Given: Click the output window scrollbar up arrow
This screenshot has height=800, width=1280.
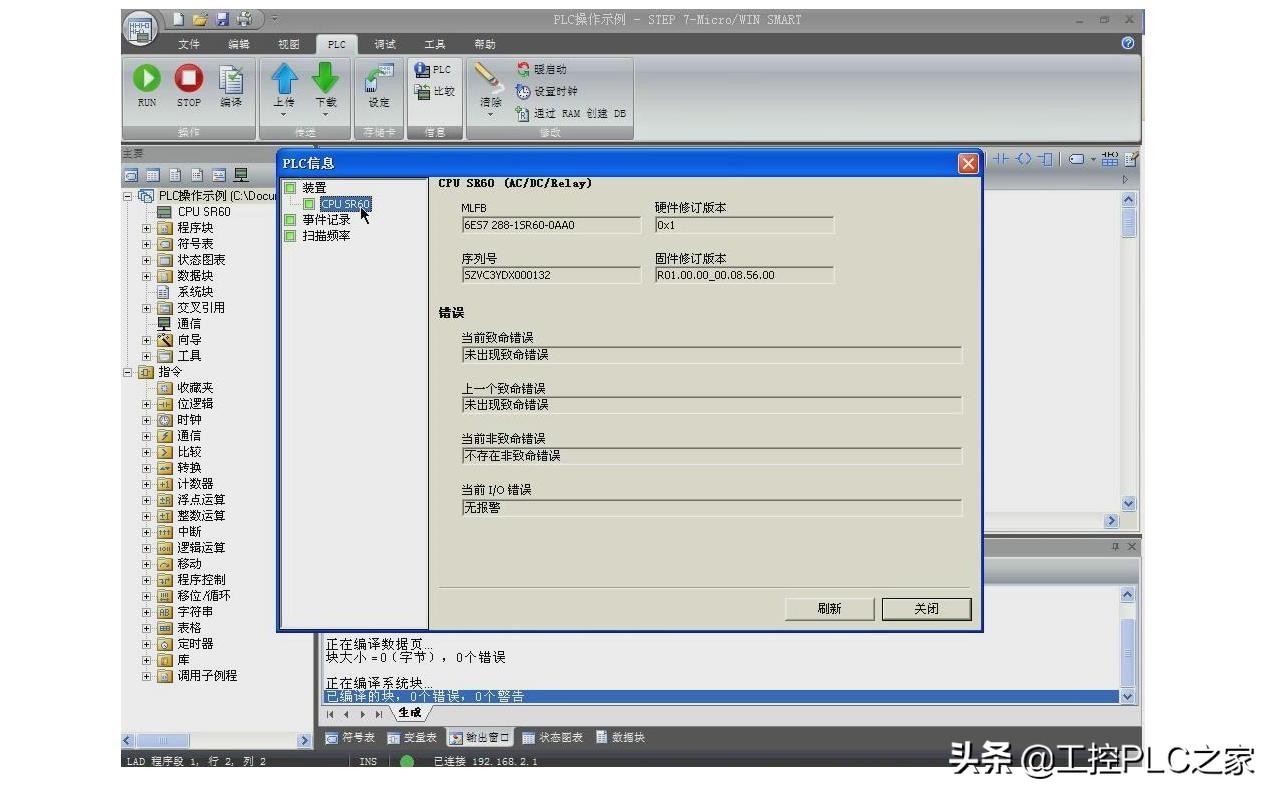Looking at the screenshot, I should [1128, 595].
